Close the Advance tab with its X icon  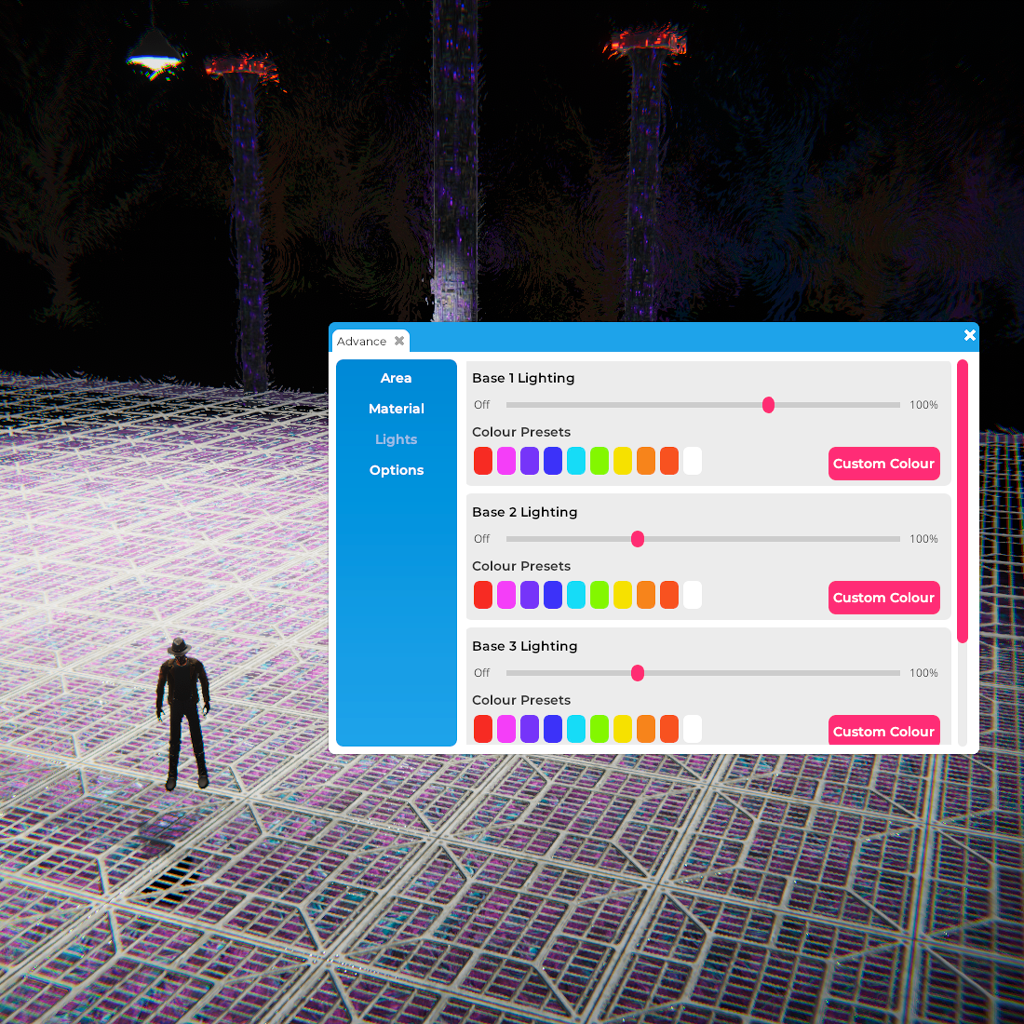coord(399,341)
